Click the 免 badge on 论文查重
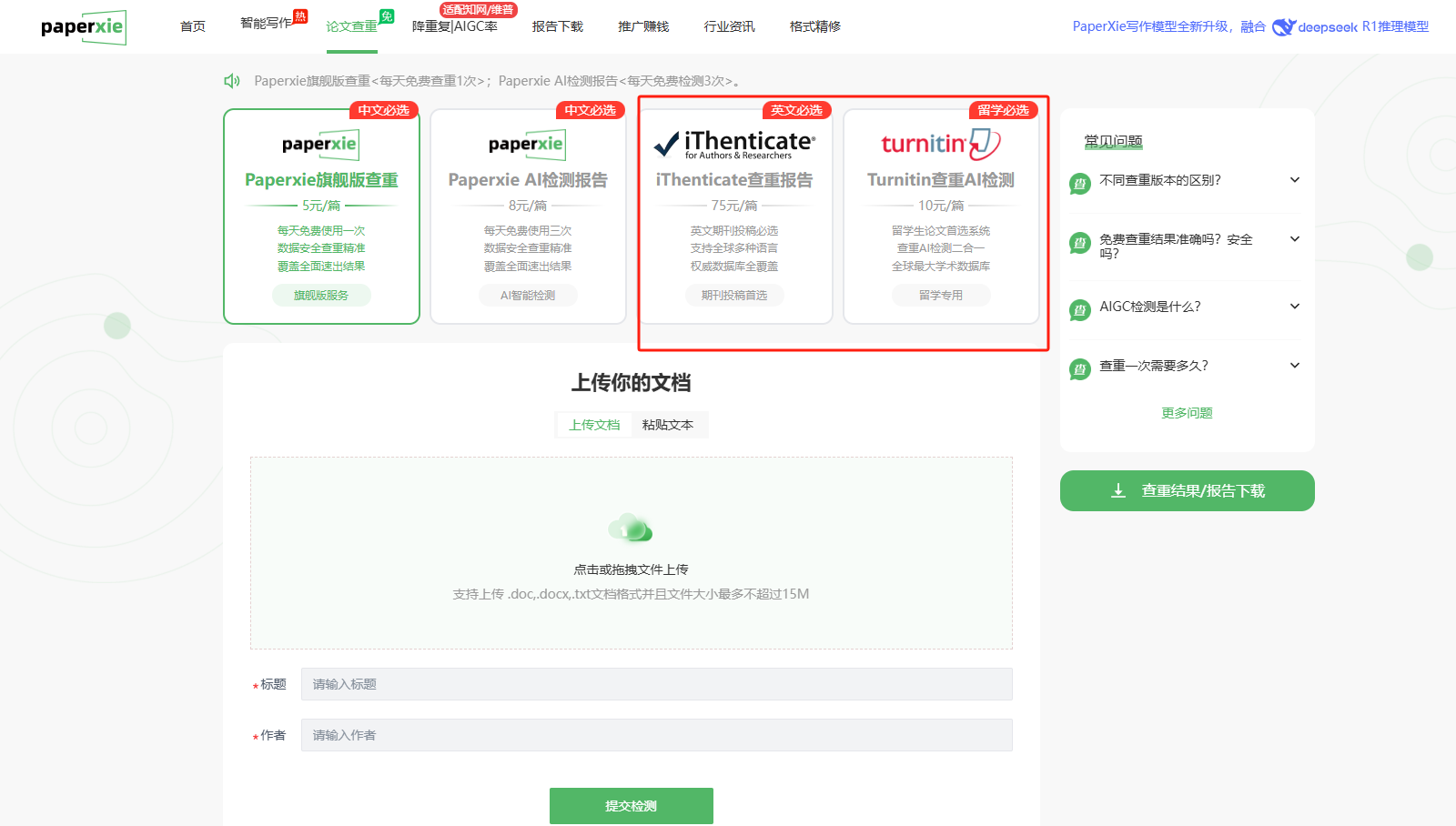 click(387, 16)
